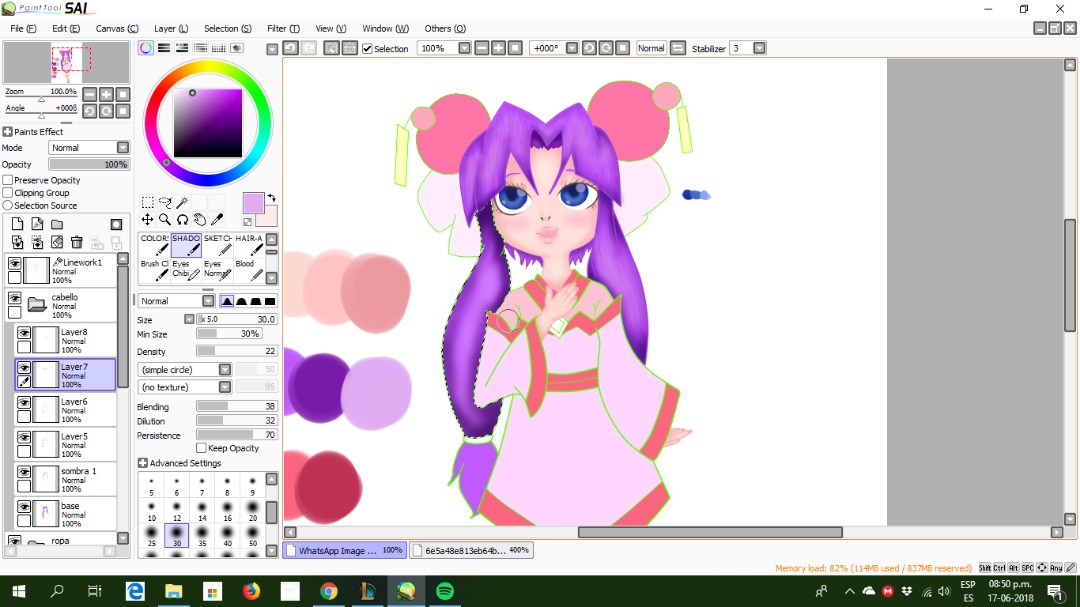Select the Blood brush preset
1080x607 pixels.
tap(249, 271)
